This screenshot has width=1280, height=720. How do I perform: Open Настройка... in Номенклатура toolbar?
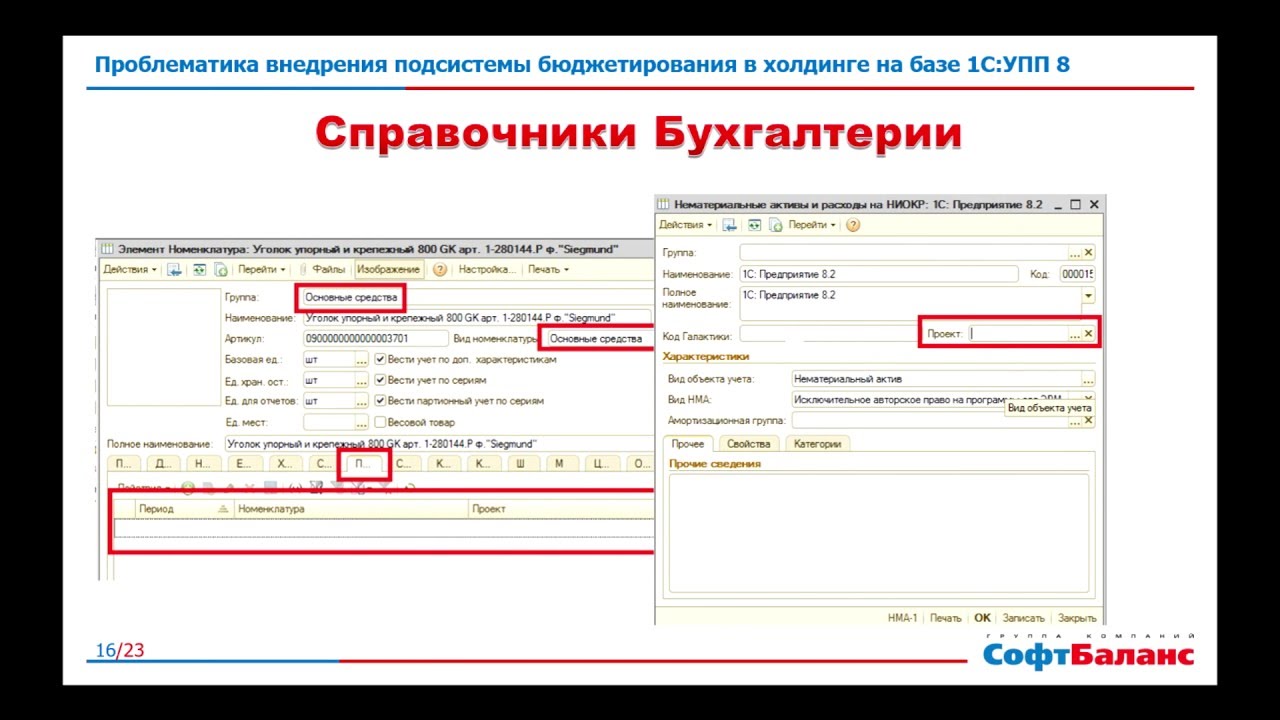(x=486, y=270)
